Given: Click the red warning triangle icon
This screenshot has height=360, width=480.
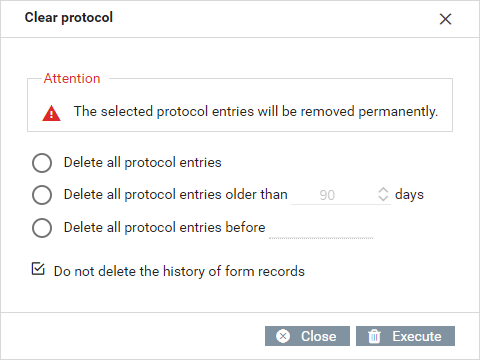Looking at the screenshot, I should point(51,113).
